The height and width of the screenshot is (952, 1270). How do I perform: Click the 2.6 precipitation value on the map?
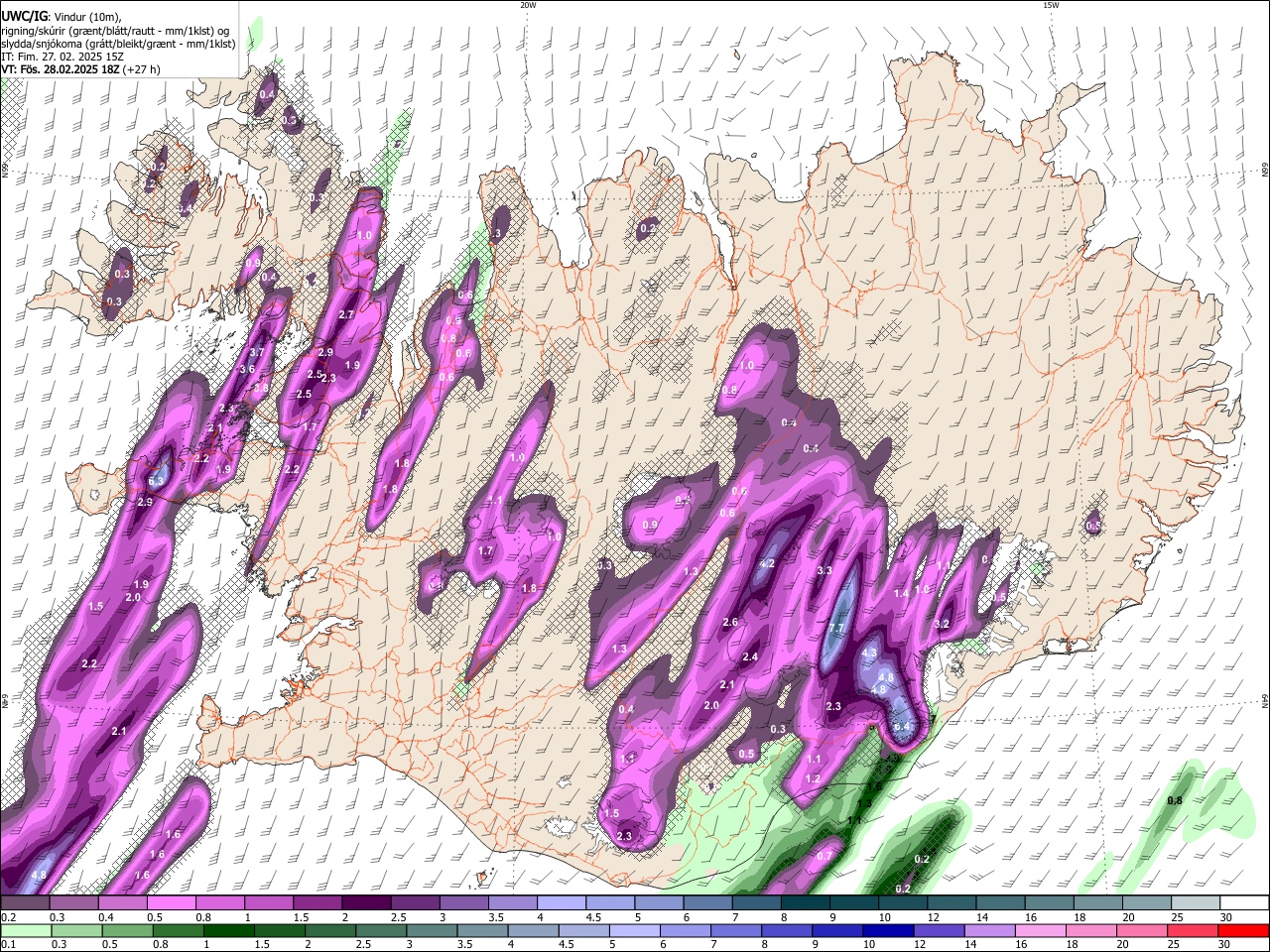coord(730,623)
